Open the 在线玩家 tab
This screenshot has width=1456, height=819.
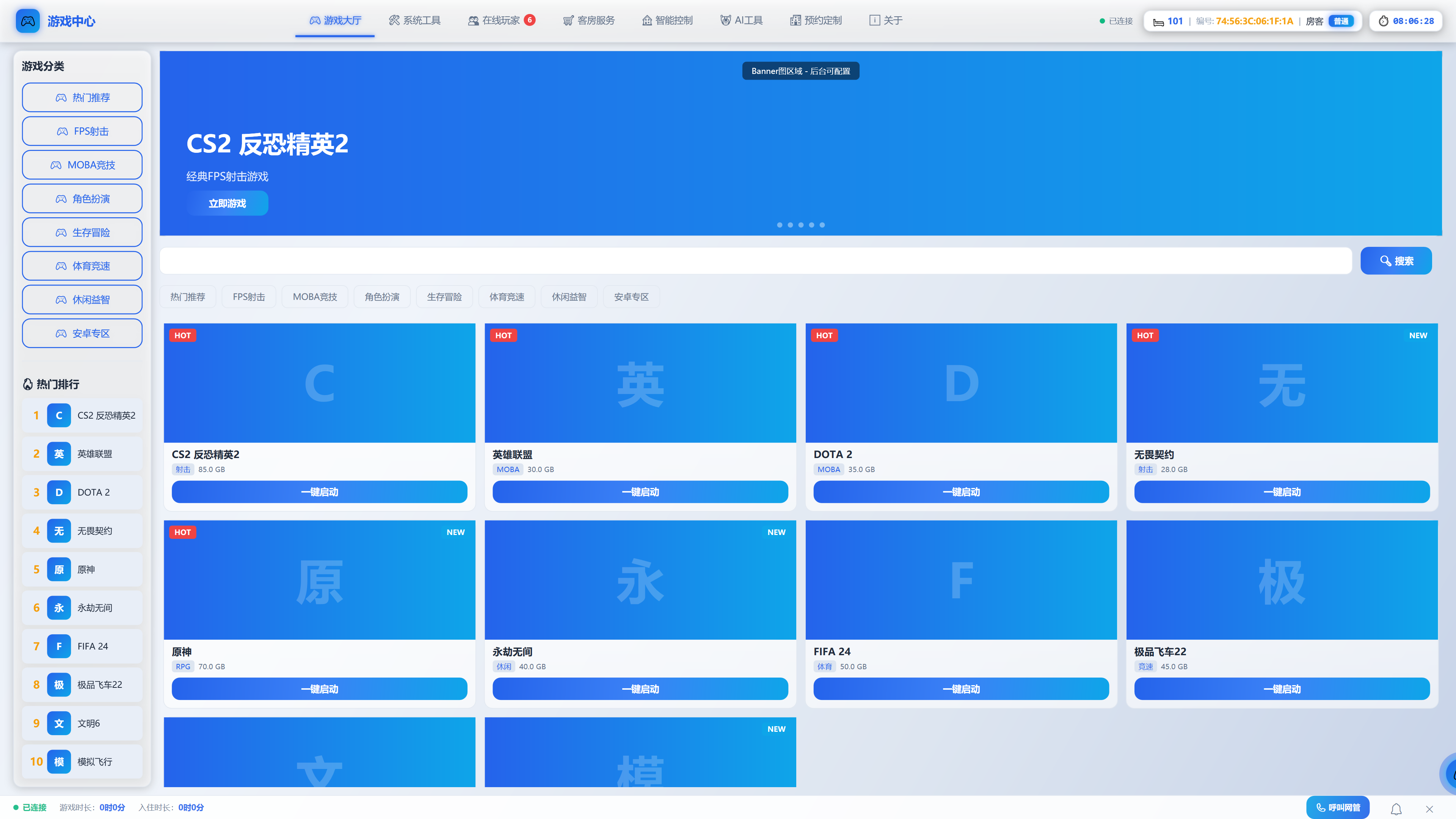coord(501,20)
